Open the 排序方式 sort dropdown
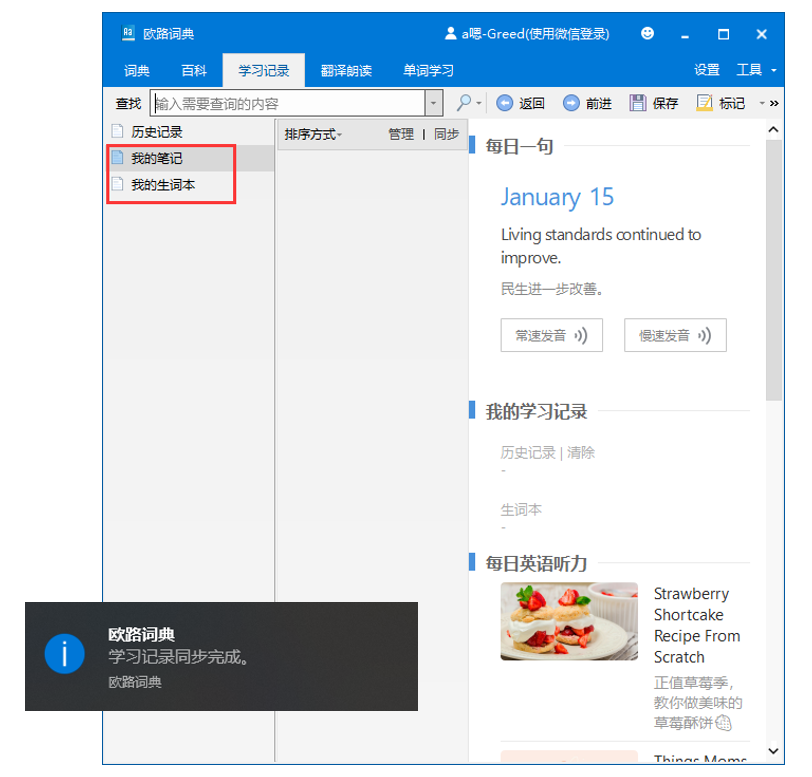The height and width of the screenshot is (777, 812). click(313, 135)
